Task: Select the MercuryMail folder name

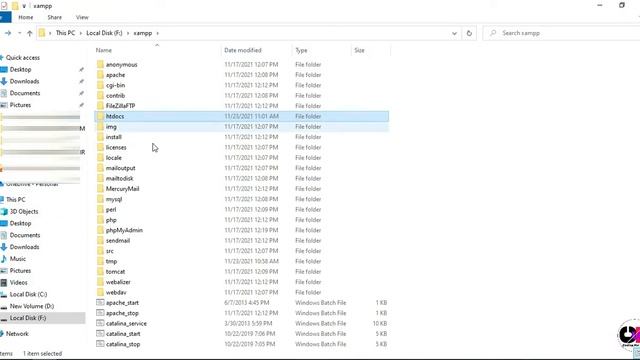Action: [x=122, y=189]
